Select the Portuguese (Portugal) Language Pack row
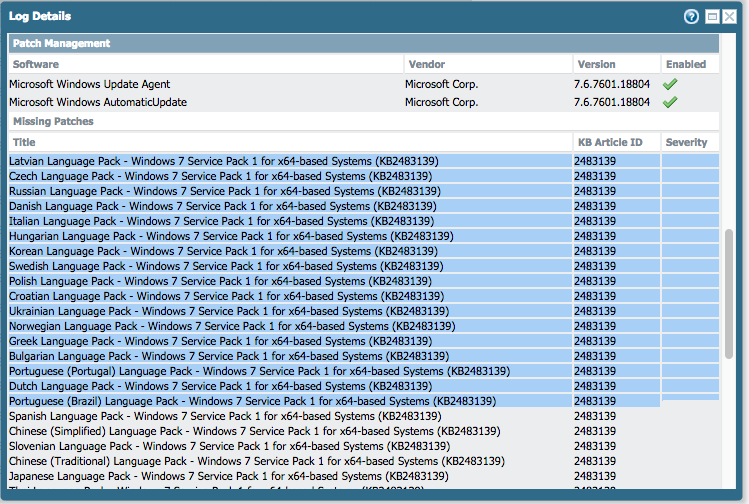The height and width of the screenshot is (504, 749). pyautogui.click(x=364, y=371)
